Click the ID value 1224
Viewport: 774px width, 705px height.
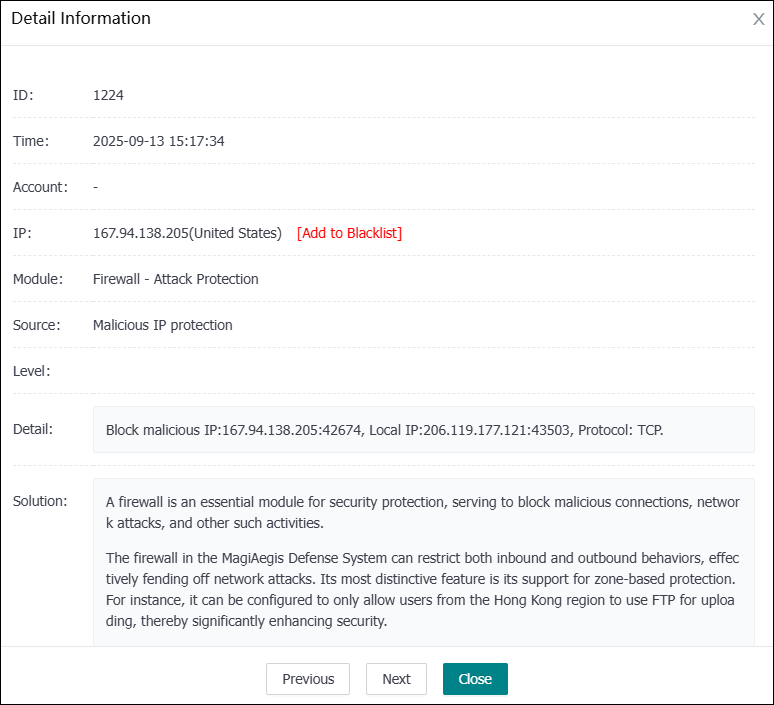[x=108, y=95]
